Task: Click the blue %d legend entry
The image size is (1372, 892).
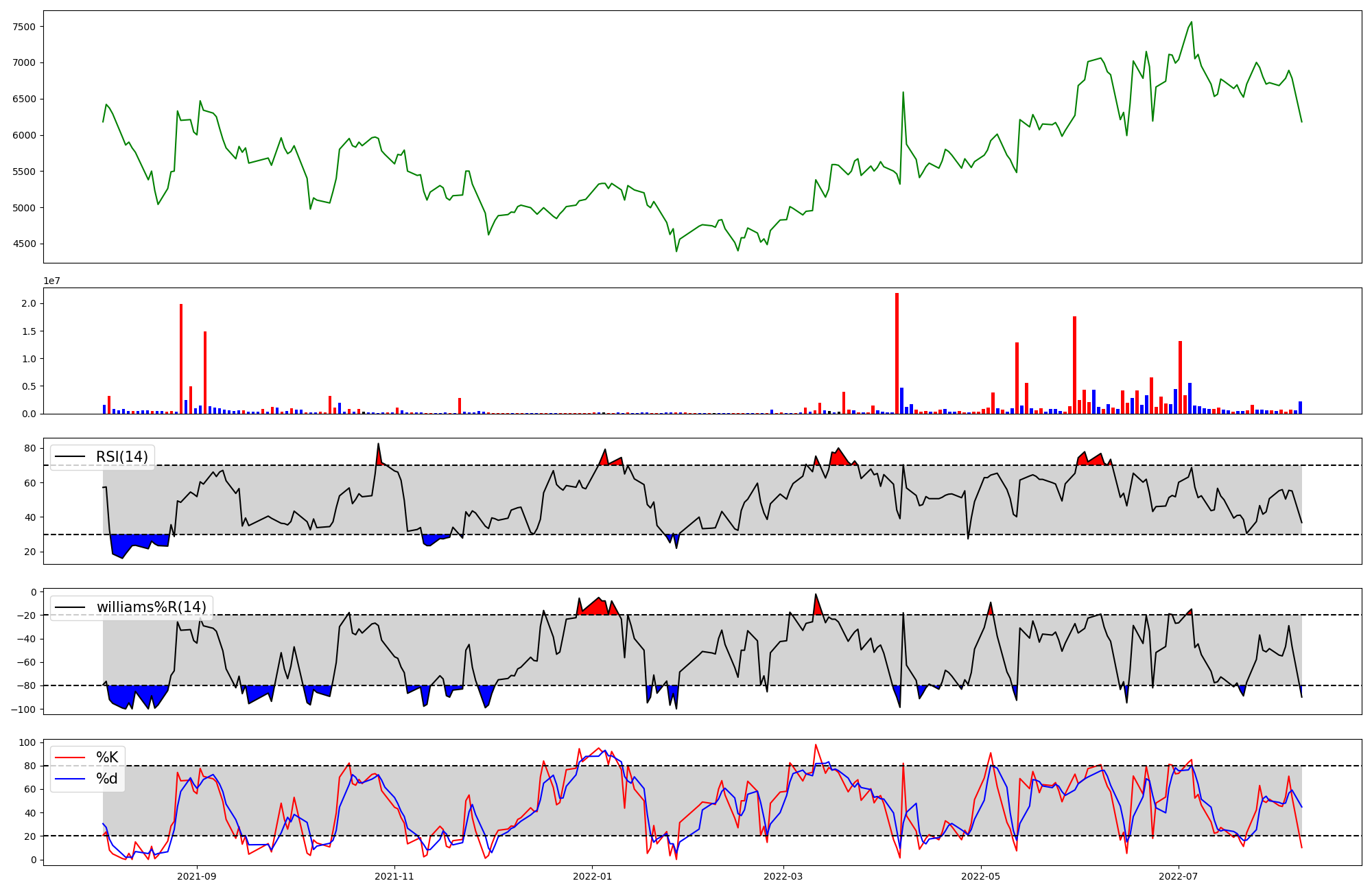Action: 106,779
